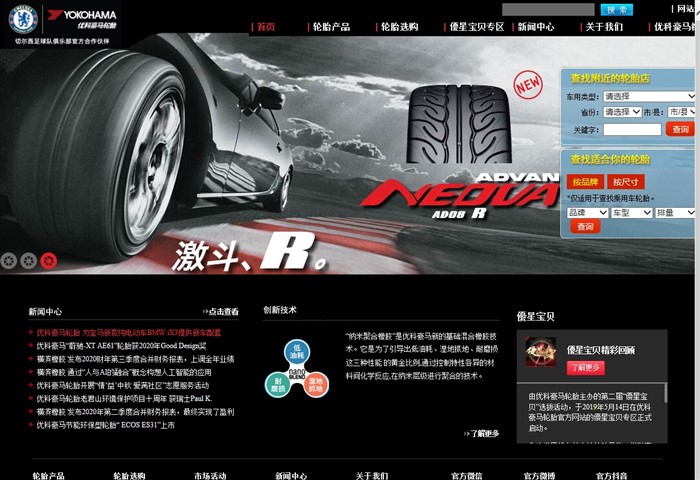
Task: Click footer 新闻中心 heading
Action: [291, 476]
